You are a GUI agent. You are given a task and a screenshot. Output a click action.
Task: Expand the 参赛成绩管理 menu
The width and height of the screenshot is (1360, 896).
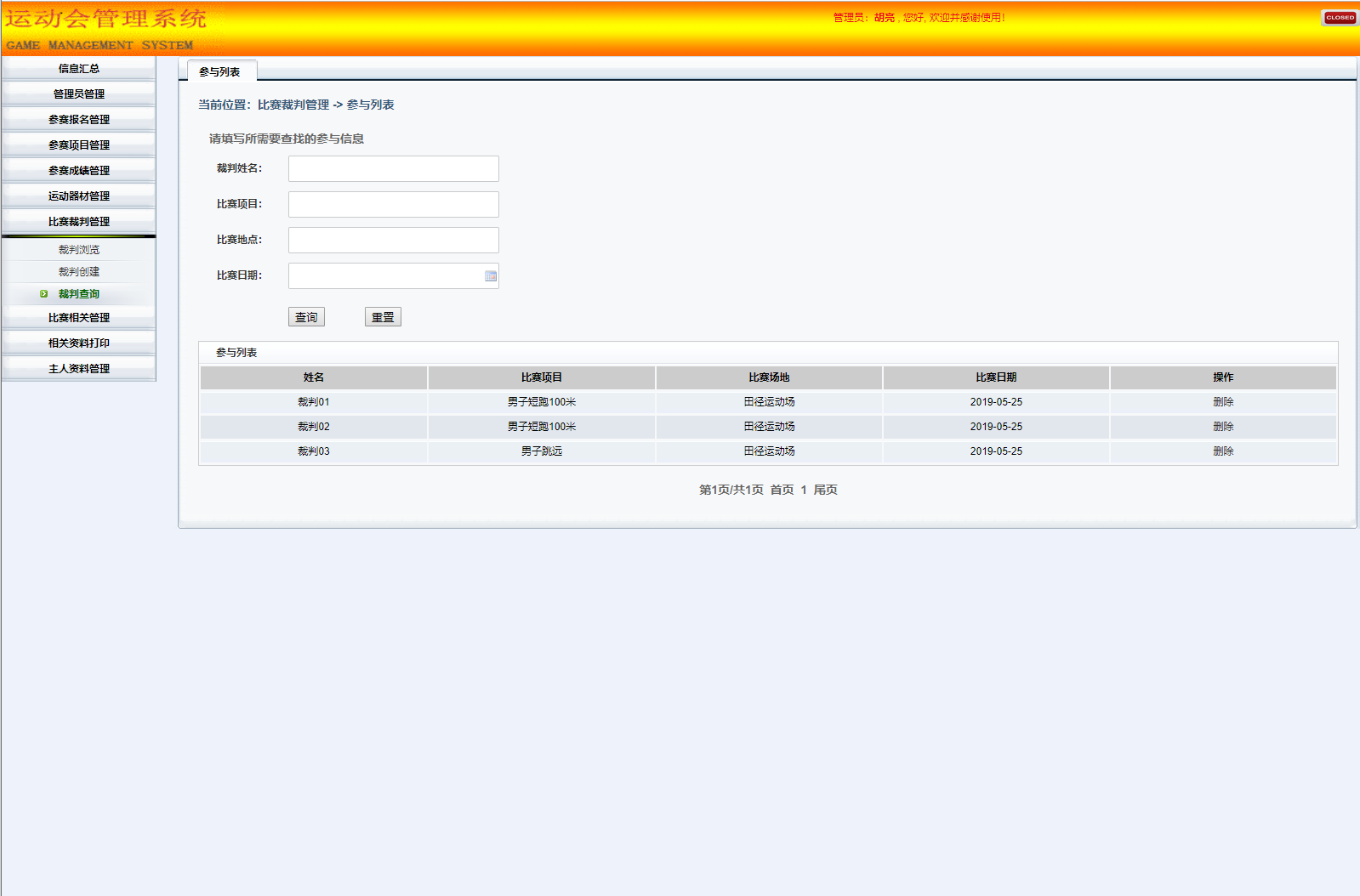(x=78, y=171)
